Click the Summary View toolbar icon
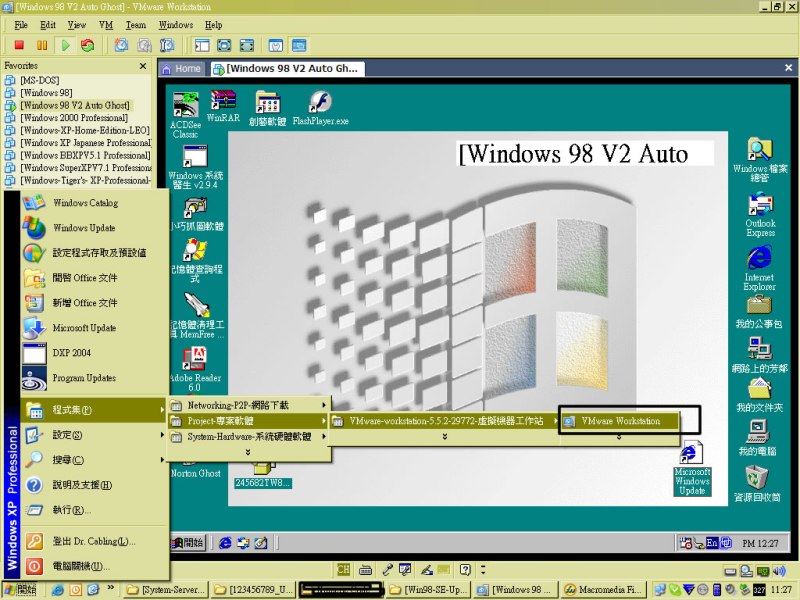 click(x=276, y=45)
